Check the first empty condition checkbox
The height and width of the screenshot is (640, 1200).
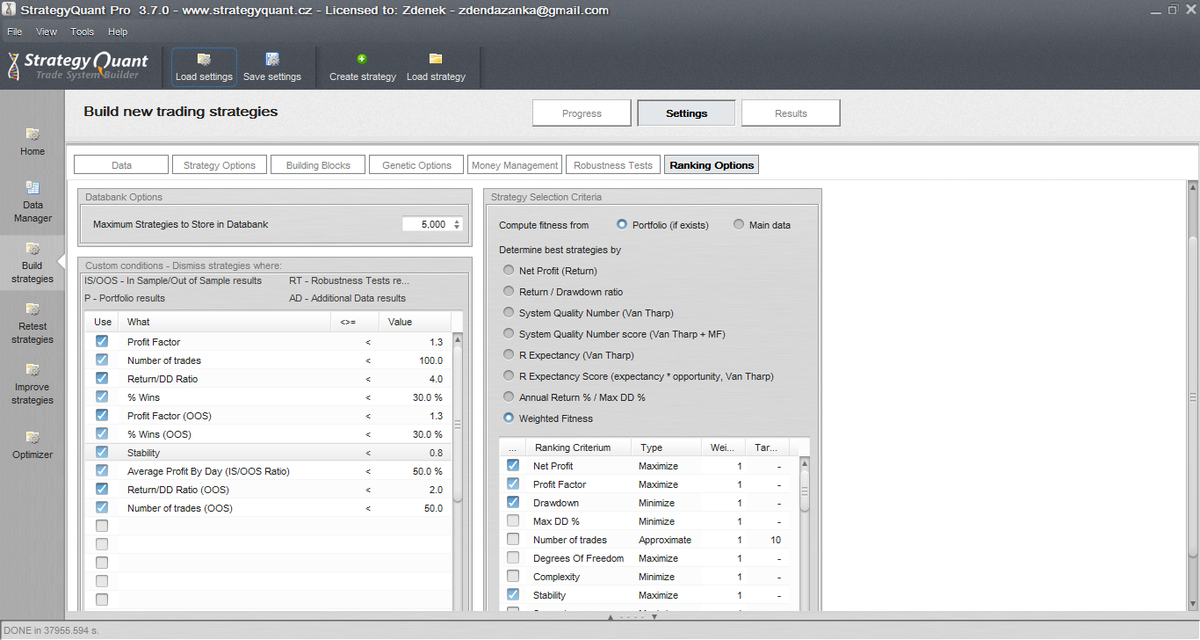point(101,526)
